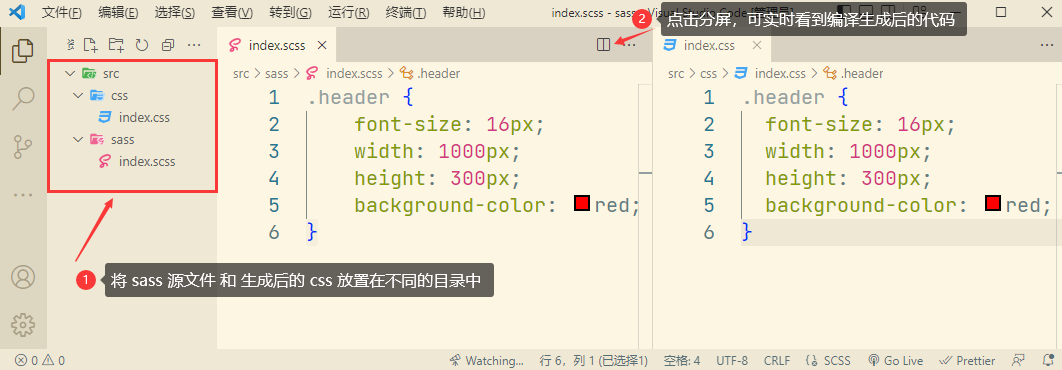Open the 终端(T) menu
Image resolution: width=1062 pixels, height=370 pixels.
[x=406, y=13]
